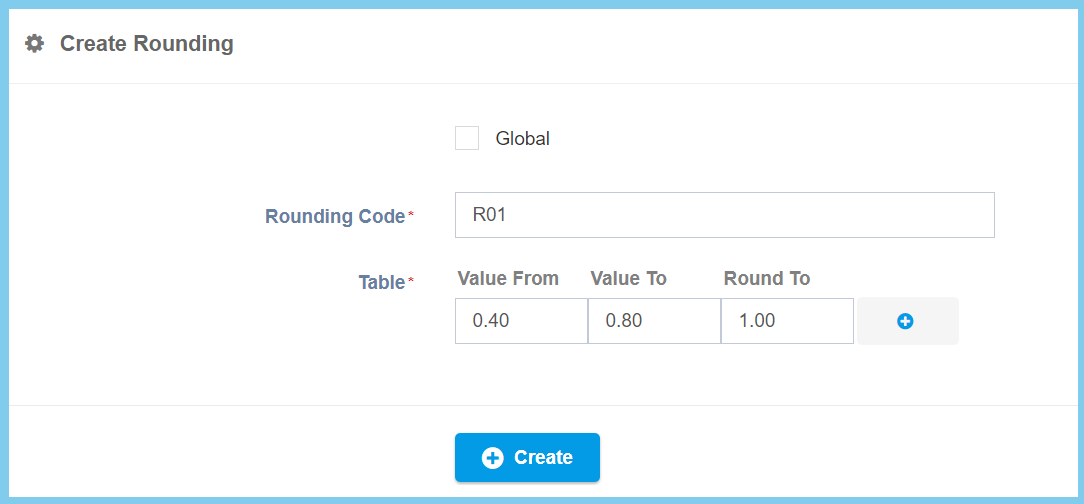This screenshot has height=504, width=1084.
Task: Click the Round To field showing 1.00
Action: tap(787, 321)
